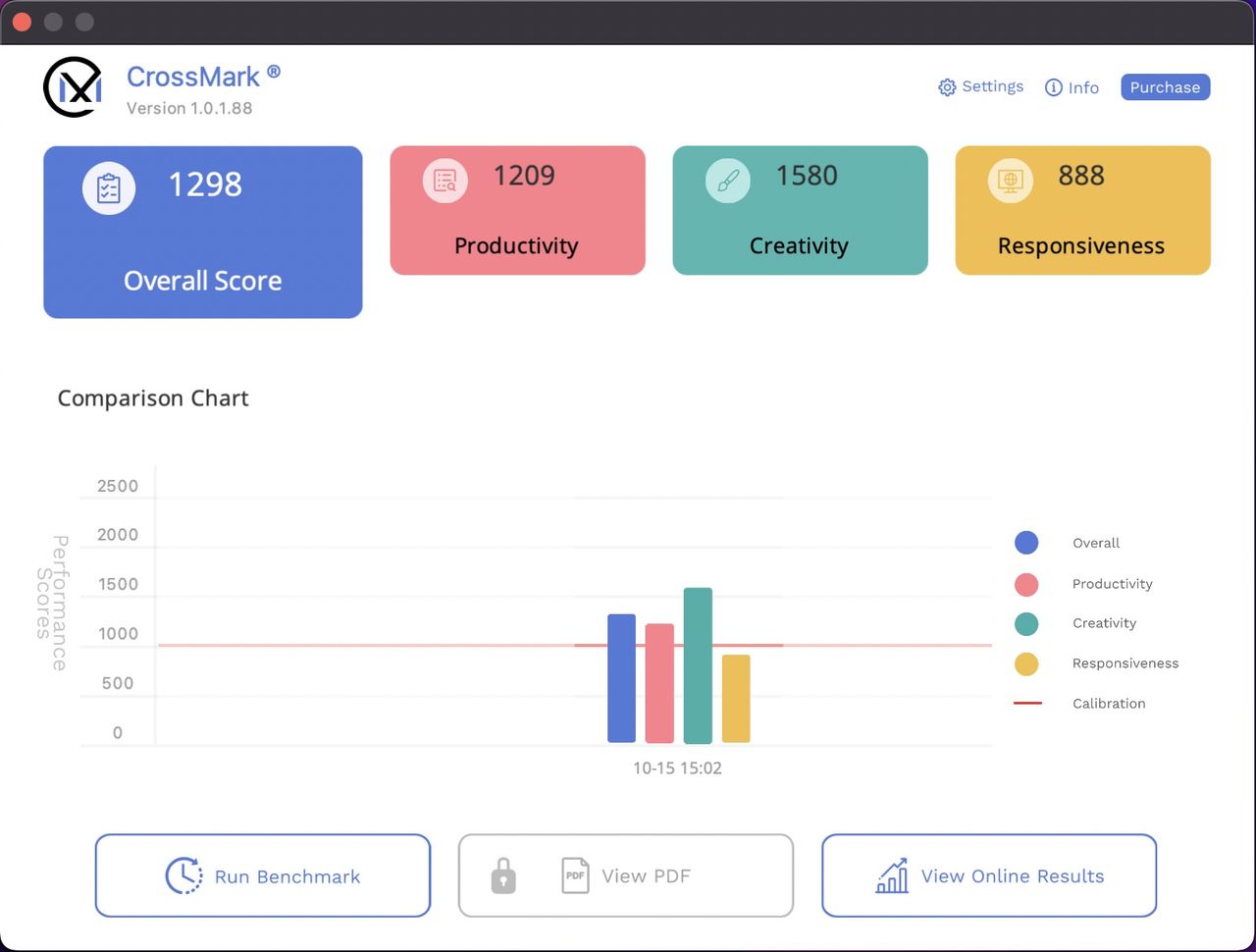Click the Info circle icon

coord(1054,87)
